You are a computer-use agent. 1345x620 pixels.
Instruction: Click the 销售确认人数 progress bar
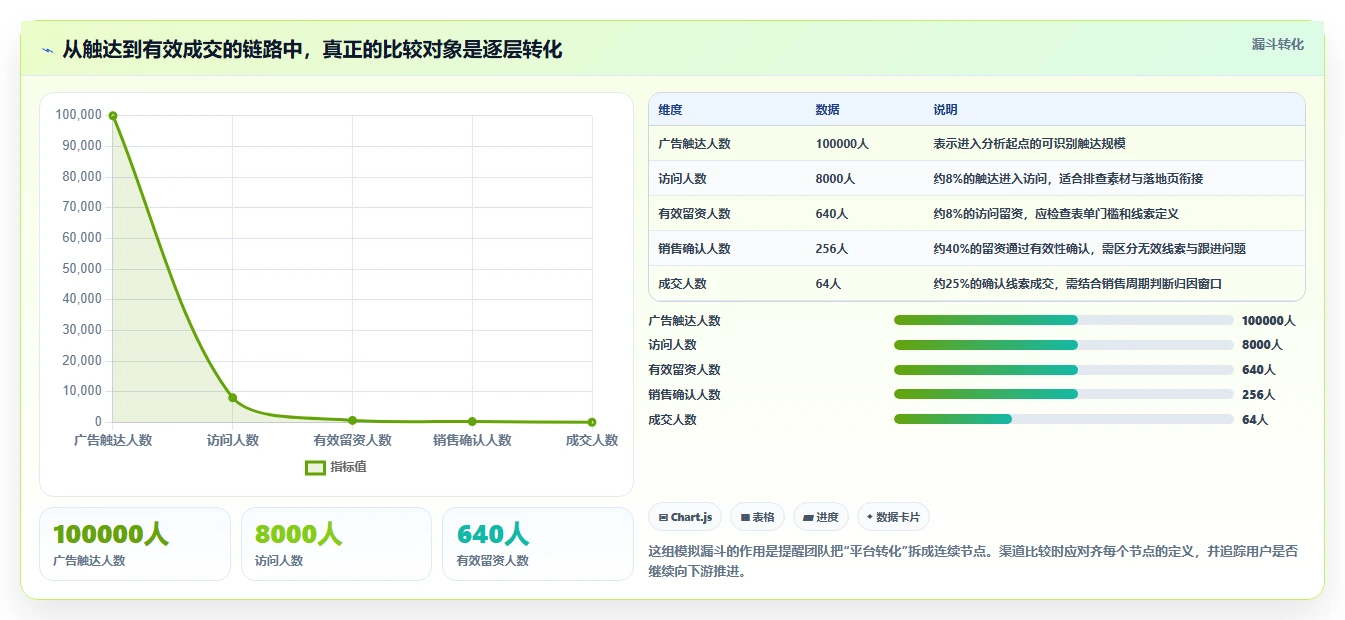1063,394
